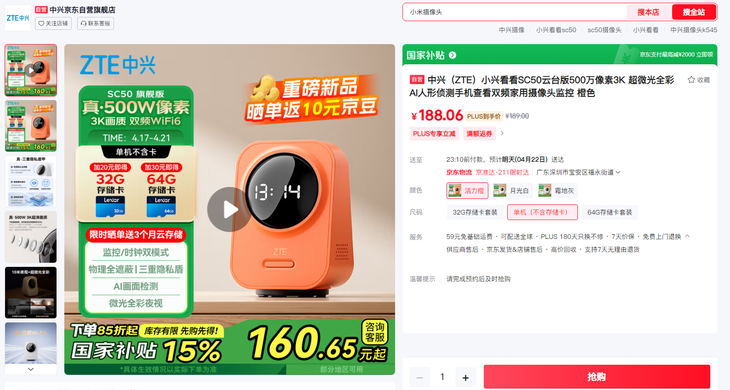Image resolution: width=730 pixels, height=390 pixels.
Task: Increase quantity with plus button
Action: click(466, 377)
